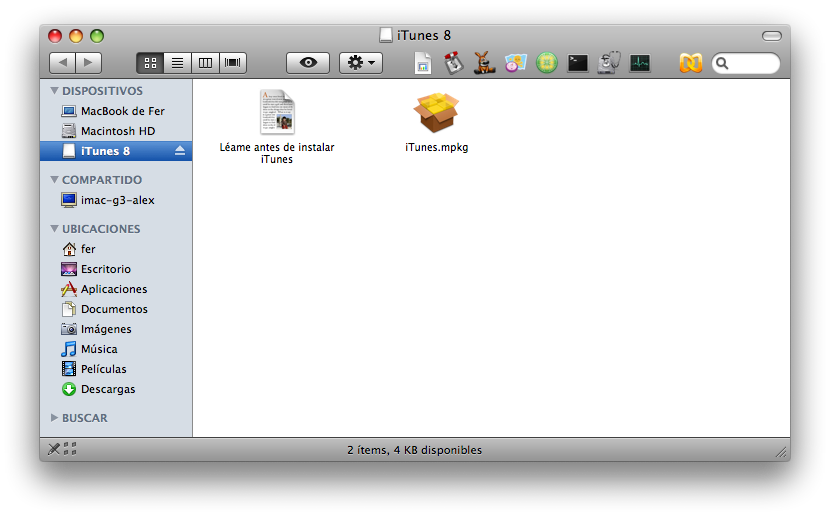Select MacBook de Fer in sidebar
This screenshot has height=516, width=830.
[x=116, y=111]
